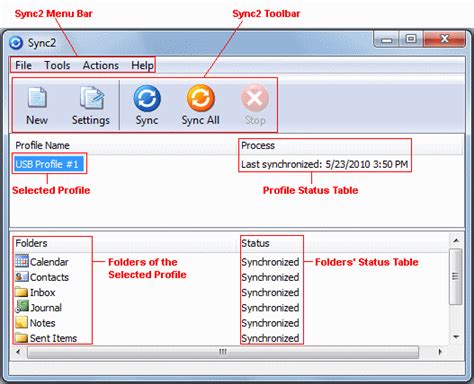
Task: Click the Synchronized status for Notes row
Action: click(x=270, y=323)
